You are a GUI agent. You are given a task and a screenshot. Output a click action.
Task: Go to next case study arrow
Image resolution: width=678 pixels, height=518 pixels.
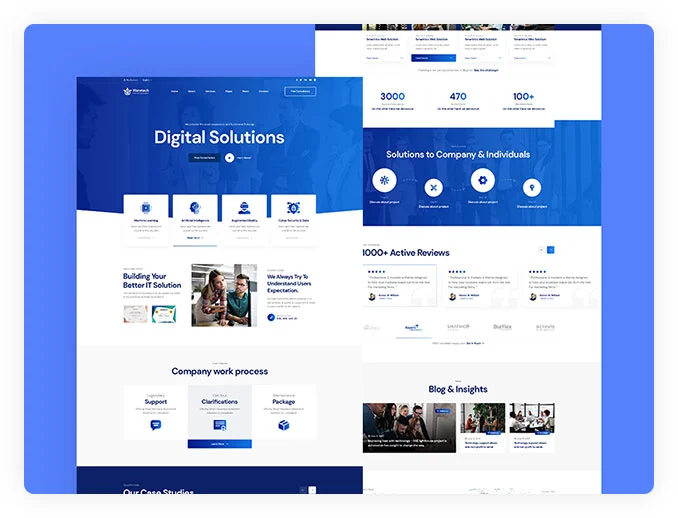click(312, 490)
